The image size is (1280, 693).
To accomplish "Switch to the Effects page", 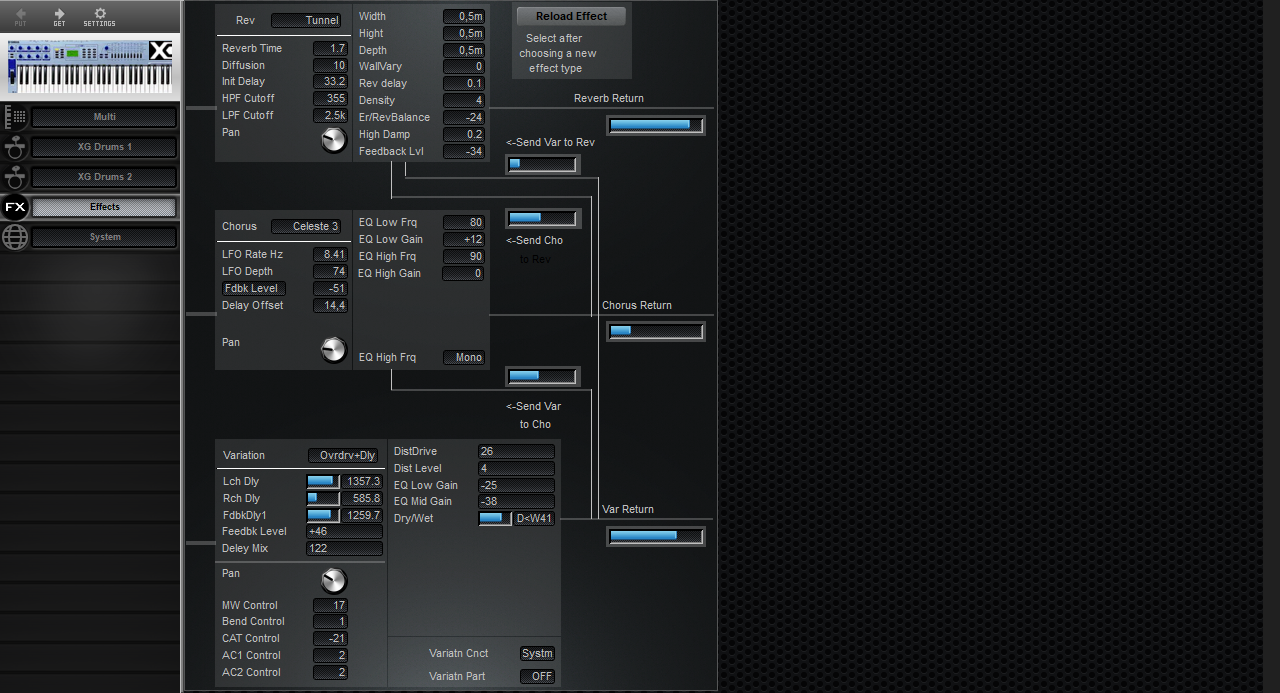I will tap(104, 207).
